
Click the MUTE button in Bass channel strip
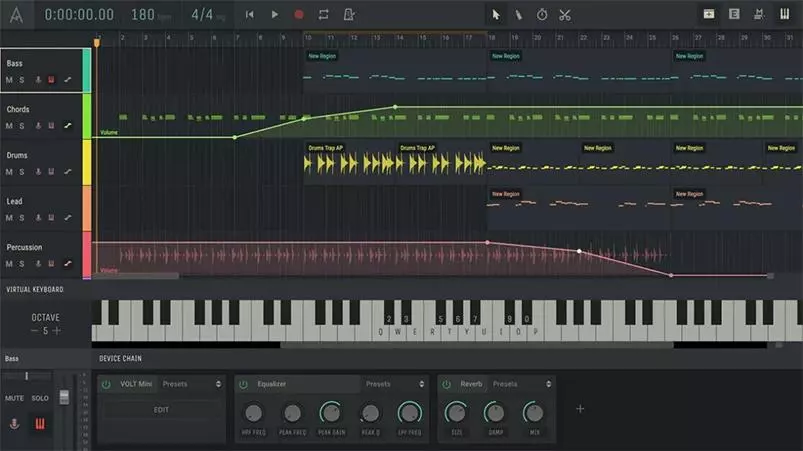(14, 398)
